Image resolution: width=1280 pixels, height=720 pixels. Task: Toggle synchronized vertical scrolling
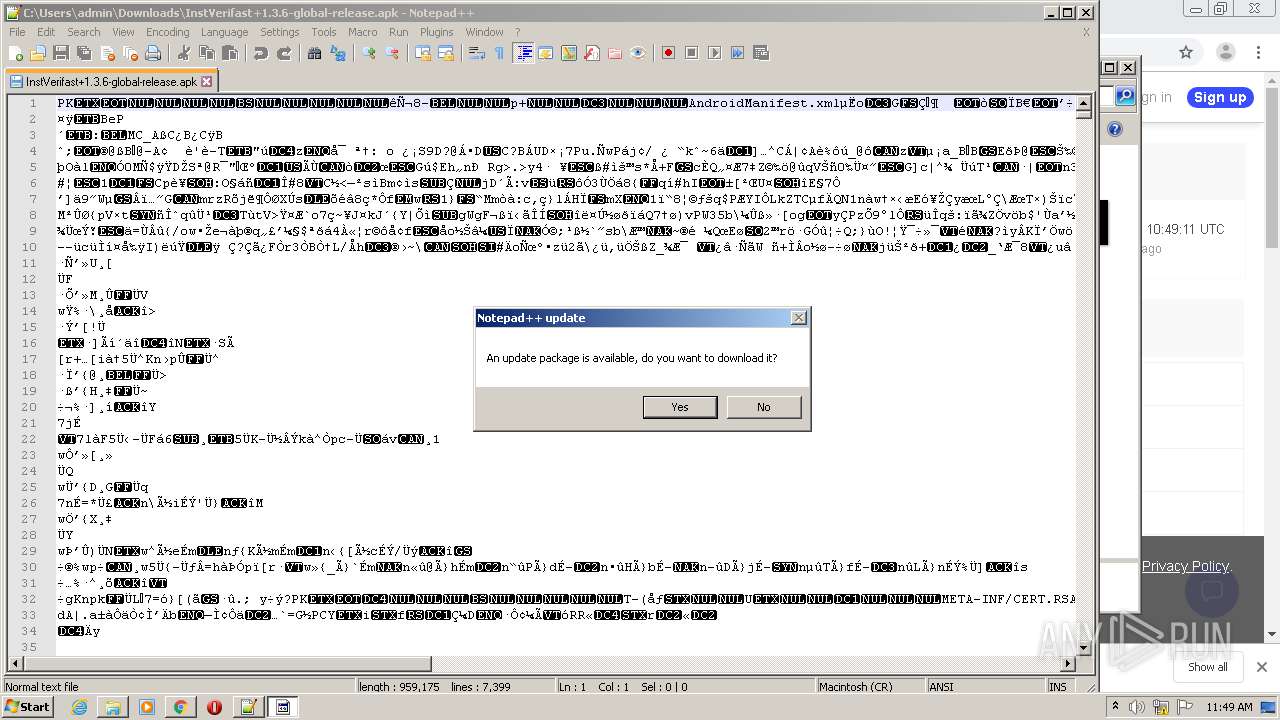pyautogui.click(x=423, y=53)
